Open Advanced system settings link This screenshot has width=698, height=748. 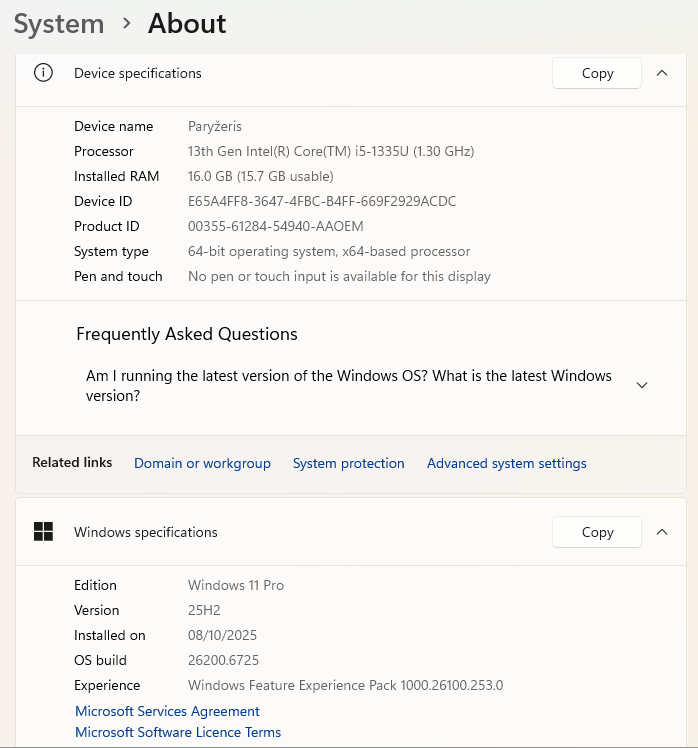[507, 463]
